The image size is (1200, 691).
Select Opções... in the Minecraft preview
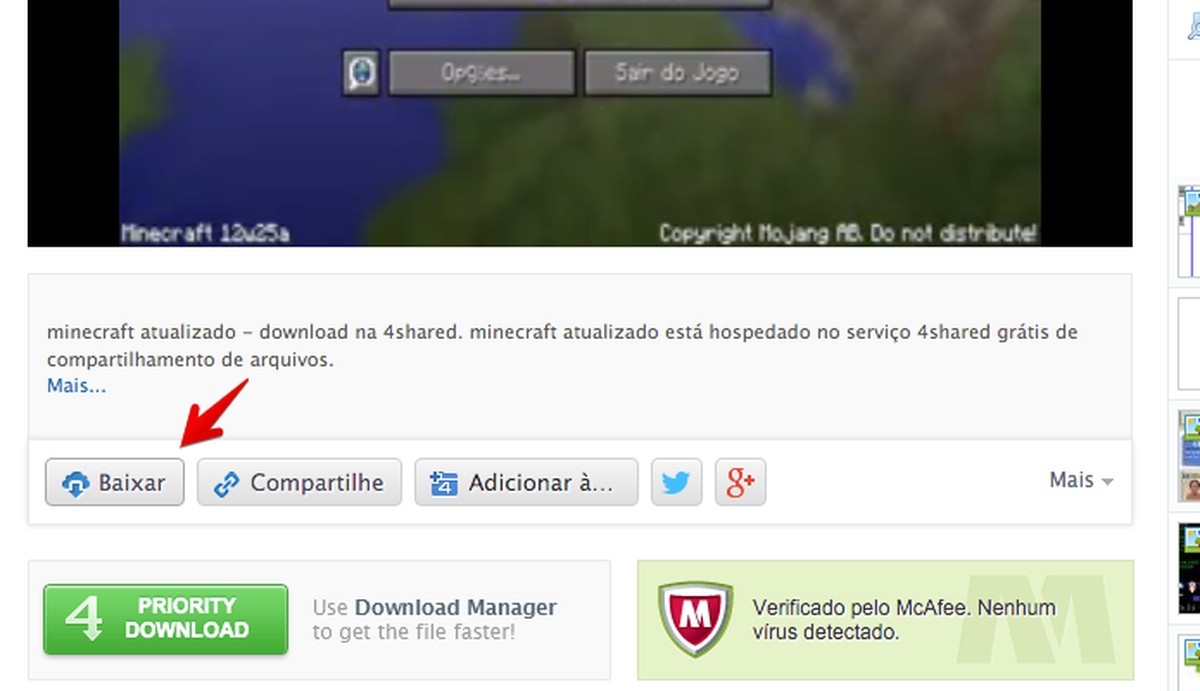[481, 73]
